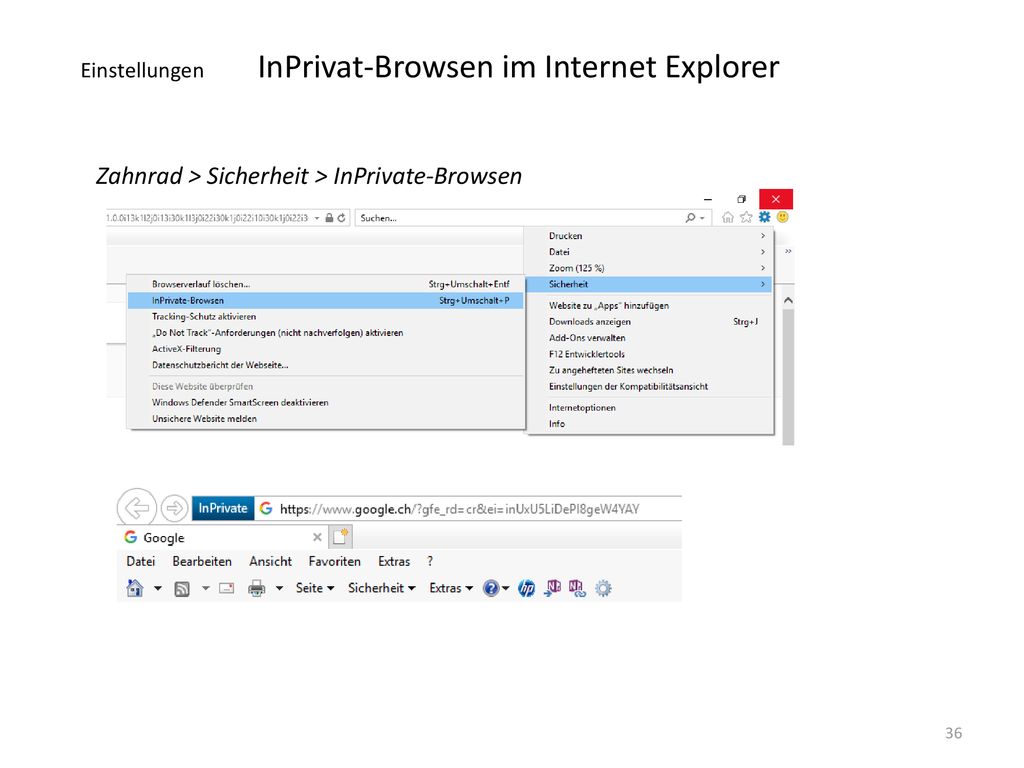Open the Extras dropdown in the command bar
Image resolution: width=1024 pixels, height=768 pixels.
pos(451,588)
